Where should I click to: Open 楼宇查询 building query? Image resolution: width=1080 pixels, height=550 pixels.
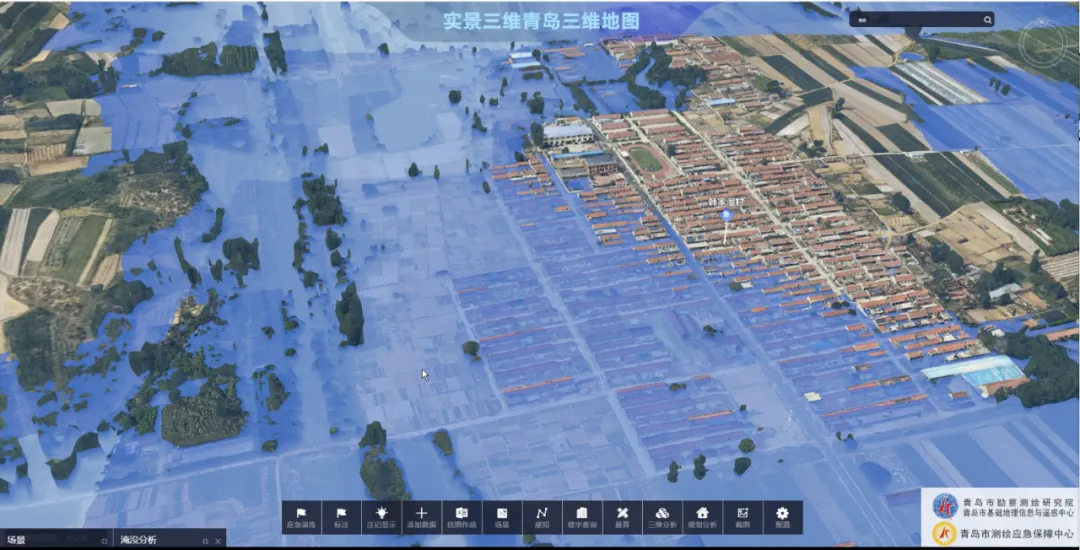582,518
